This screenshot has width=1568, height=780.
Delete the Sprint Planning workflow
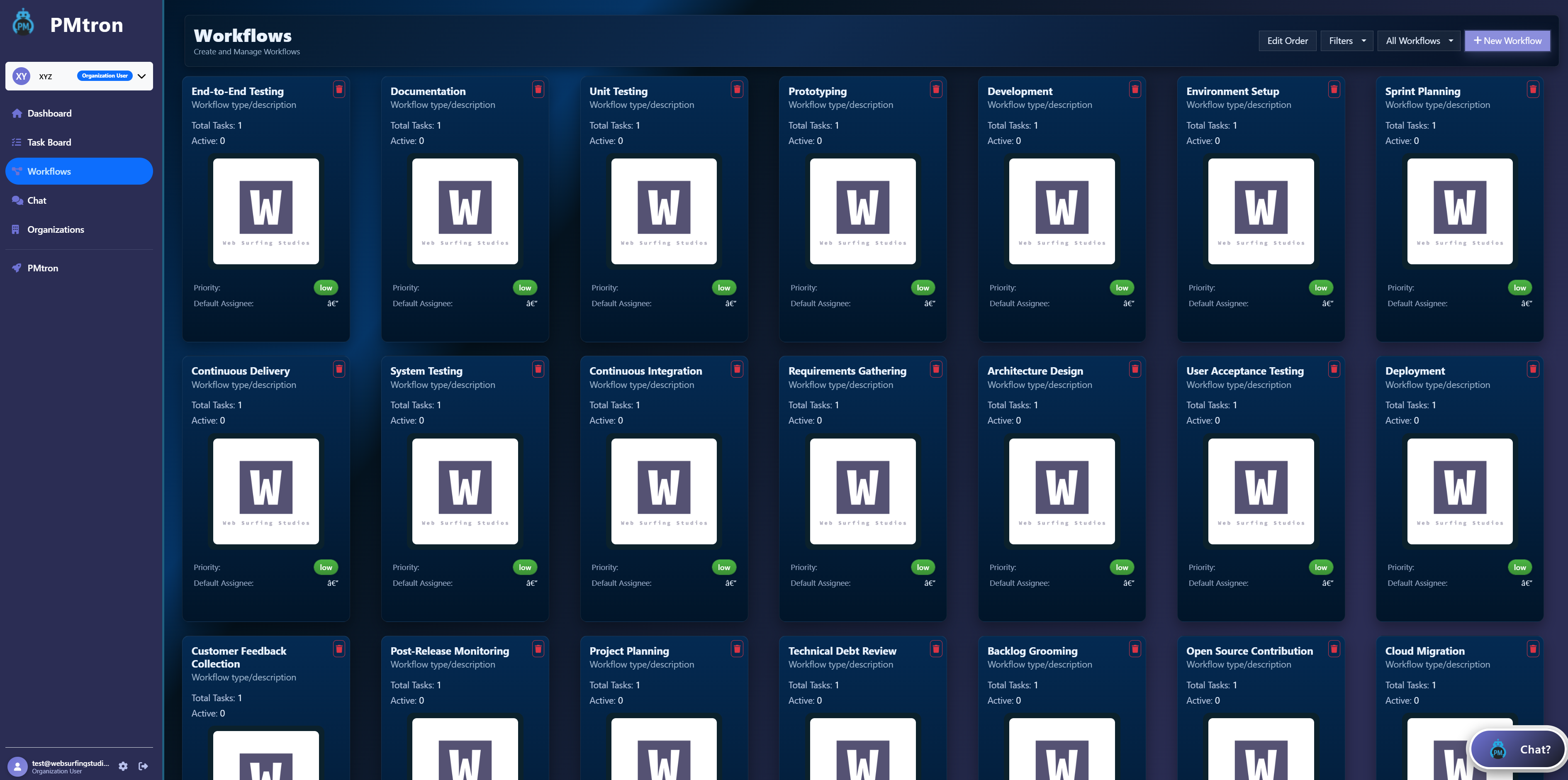click(1533, 89)
